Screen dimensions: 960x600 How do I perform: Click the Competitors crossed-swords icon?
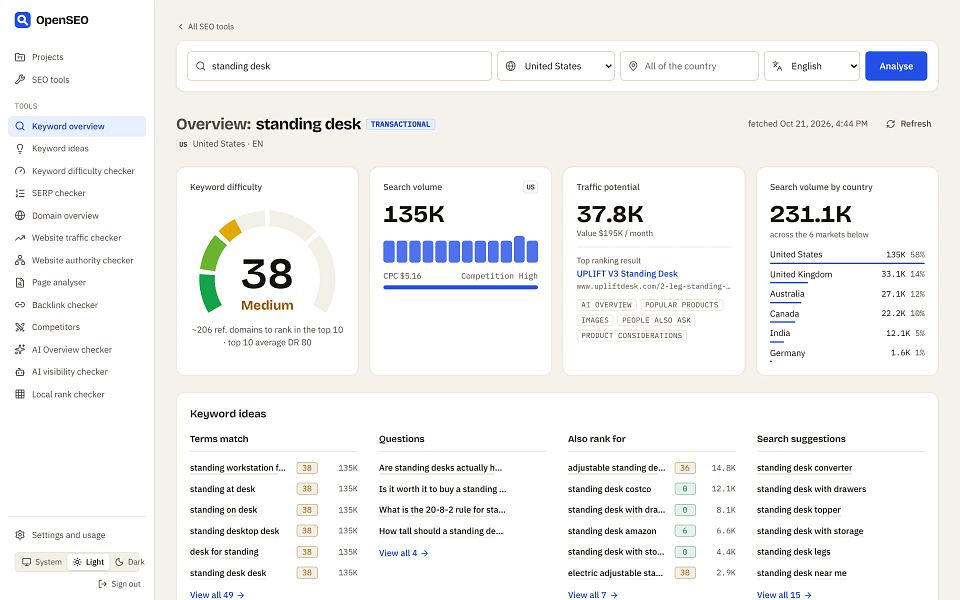[20, 327]
